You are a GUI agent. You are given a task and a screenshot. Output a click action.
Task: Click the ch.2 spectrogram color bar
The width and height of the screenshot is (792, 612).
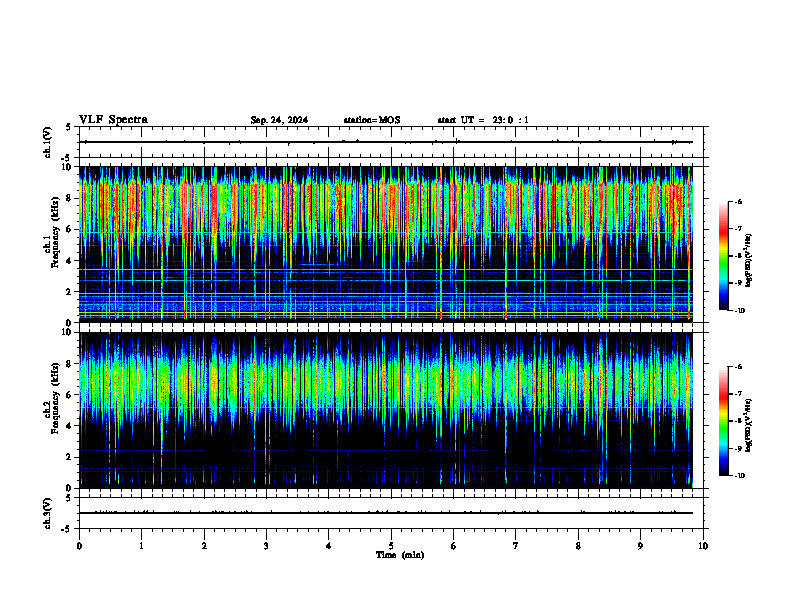(723, 421)
